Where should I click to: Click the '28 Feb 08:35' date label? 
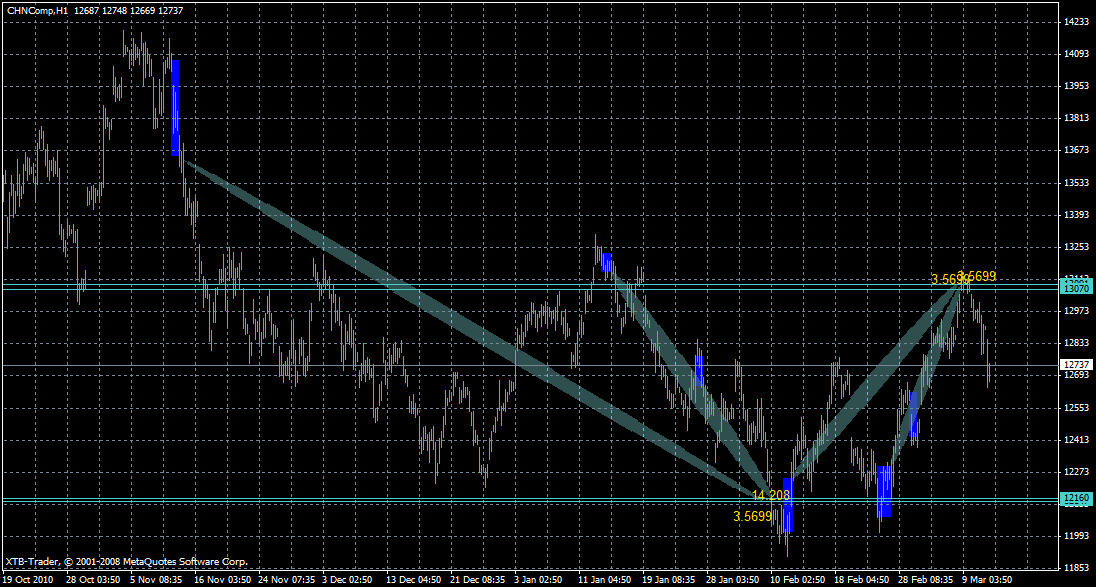tap(926, 580)
